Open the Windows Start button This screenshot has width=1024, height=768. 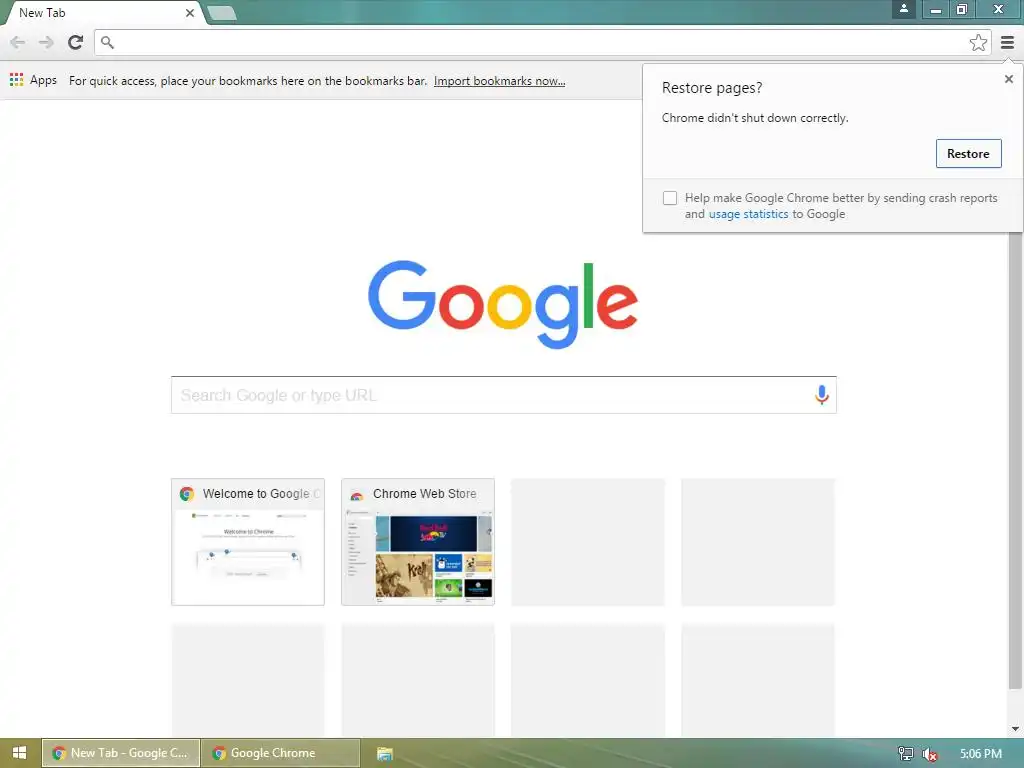click(20, 753)
